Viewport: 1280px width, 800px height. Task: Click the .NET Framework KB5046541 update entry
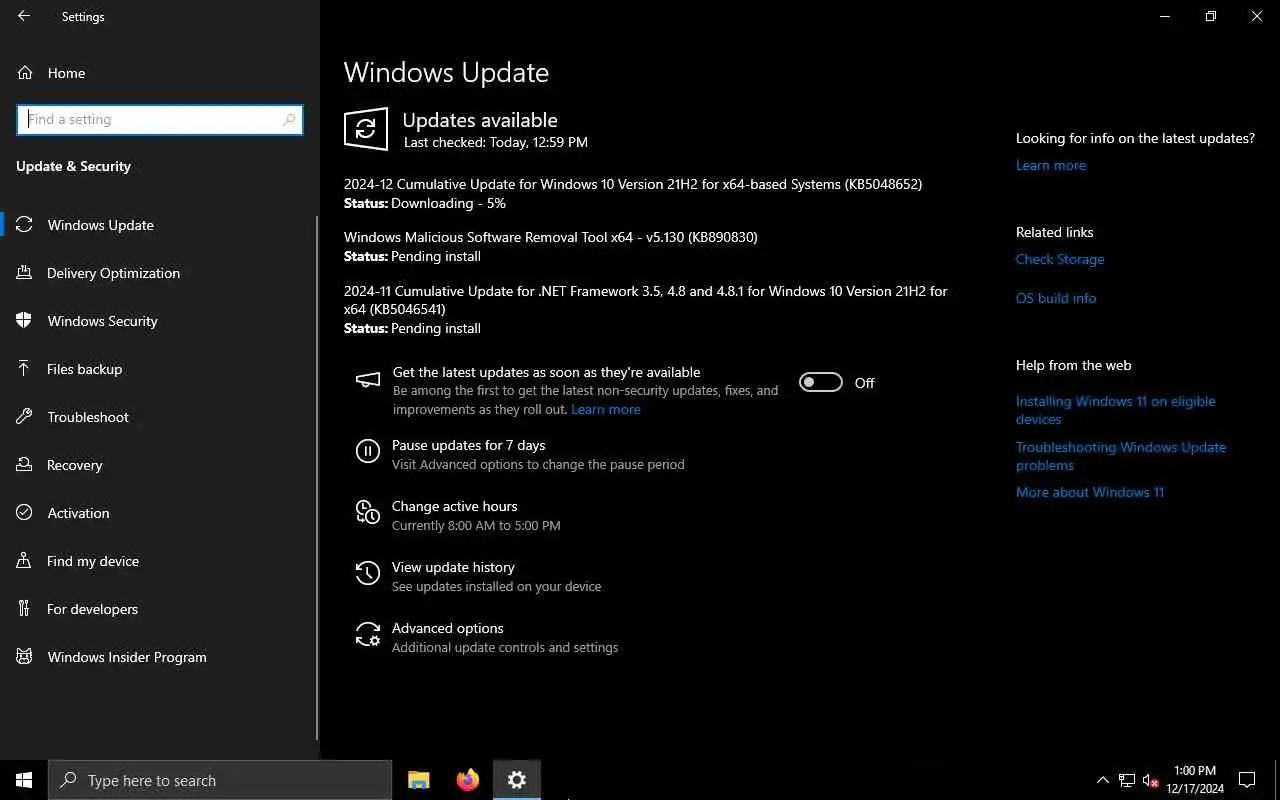(x=645, y=300)
